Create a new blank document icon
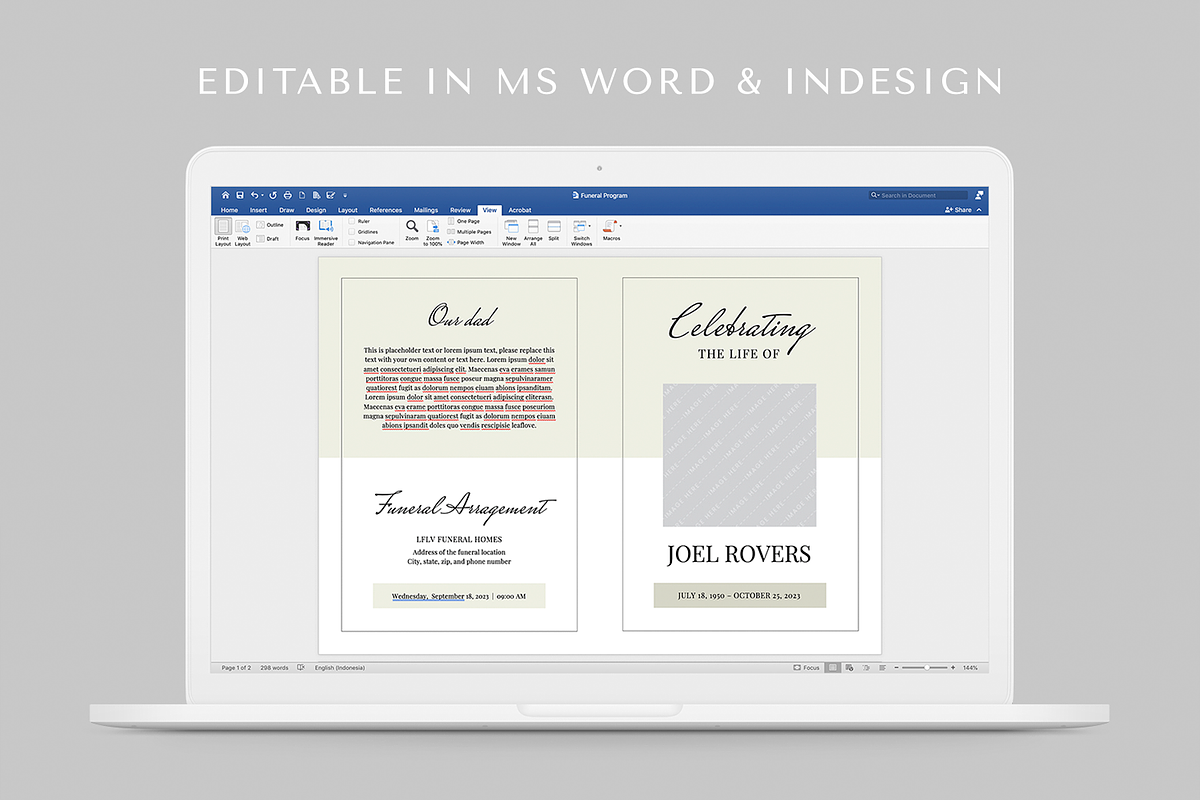The height and width of the screenshot is (800, 1200). pyautogui.click(x=301, y=195)
